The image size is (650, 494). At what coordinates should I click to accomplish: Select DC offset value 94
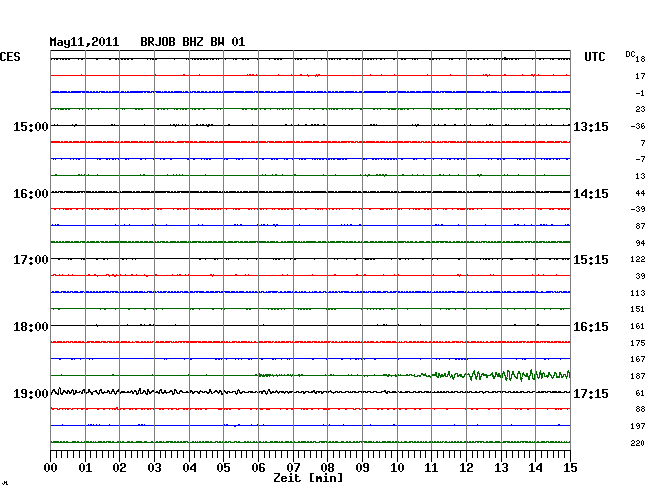[x=640, y=243]
